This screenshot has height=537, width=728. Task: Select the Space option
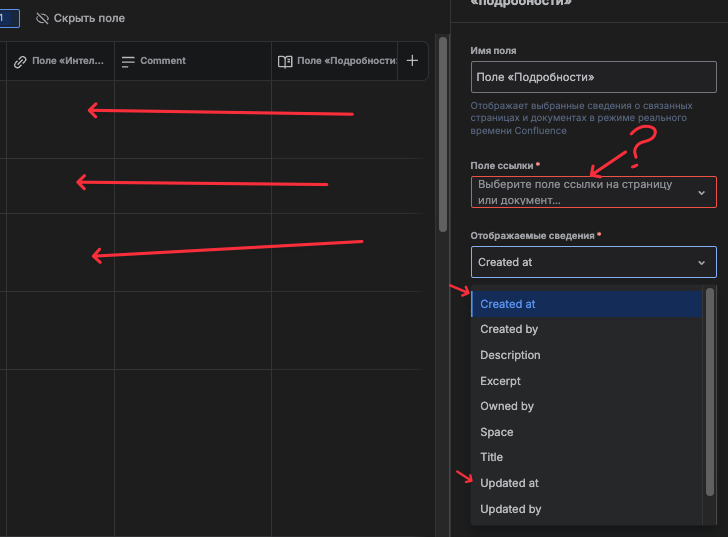pos(587,432)
